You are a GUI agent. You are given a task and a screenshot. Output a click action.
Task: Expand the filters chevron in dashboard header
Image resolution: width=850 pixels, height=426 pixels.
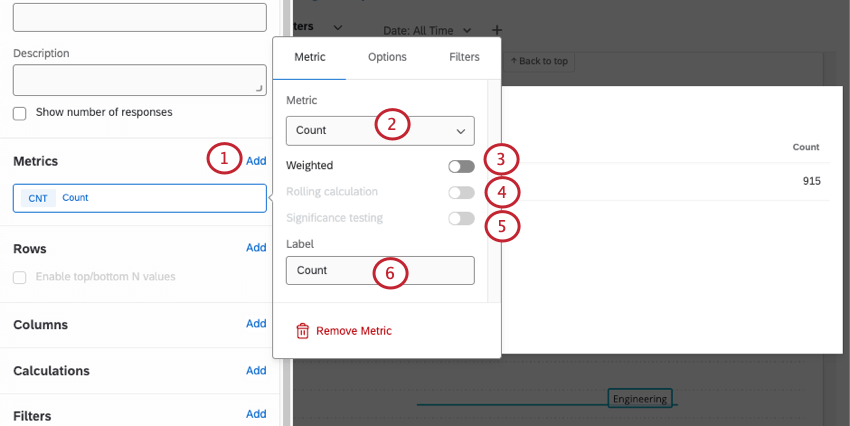point(337,27)
